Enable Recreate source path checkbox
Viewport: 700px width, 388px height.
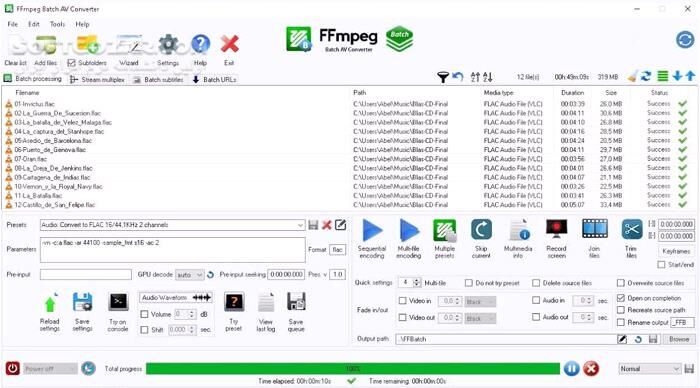[x=621, y=310]
